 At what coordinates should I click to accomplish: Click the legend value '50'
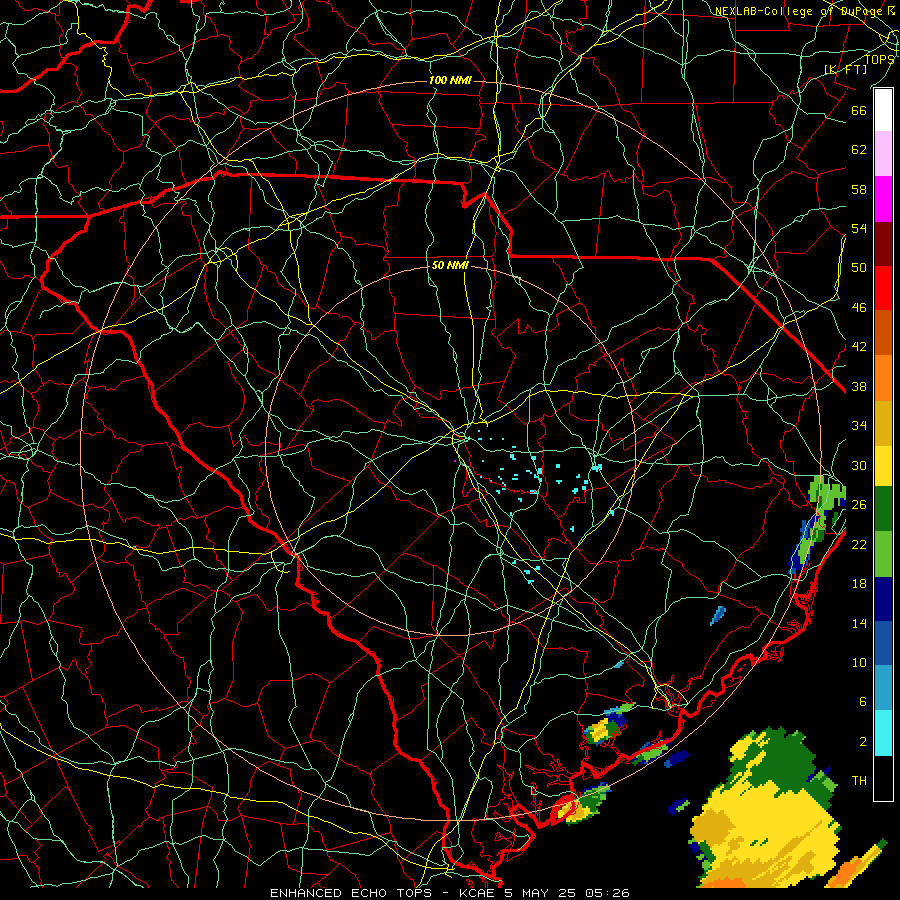[x=859, y=268]
